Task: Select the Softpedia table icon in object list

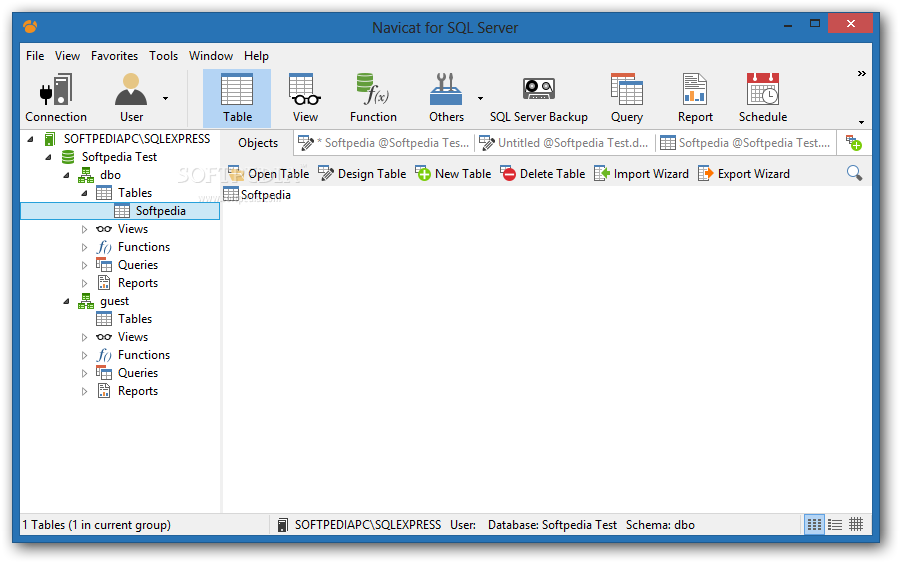Action: point(231,194)
